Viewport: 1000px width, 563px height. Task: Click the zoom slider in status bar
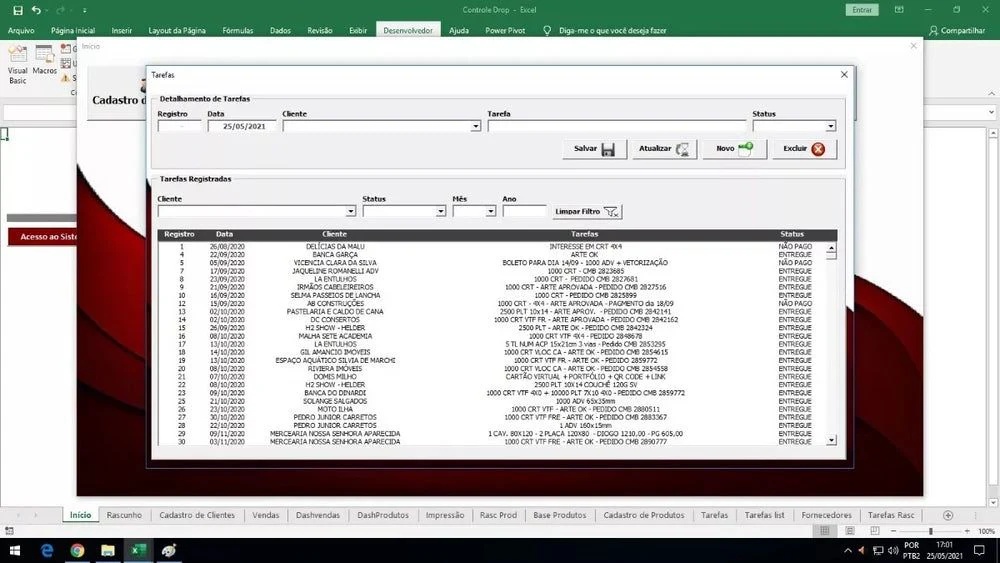[x=930, y=531]
